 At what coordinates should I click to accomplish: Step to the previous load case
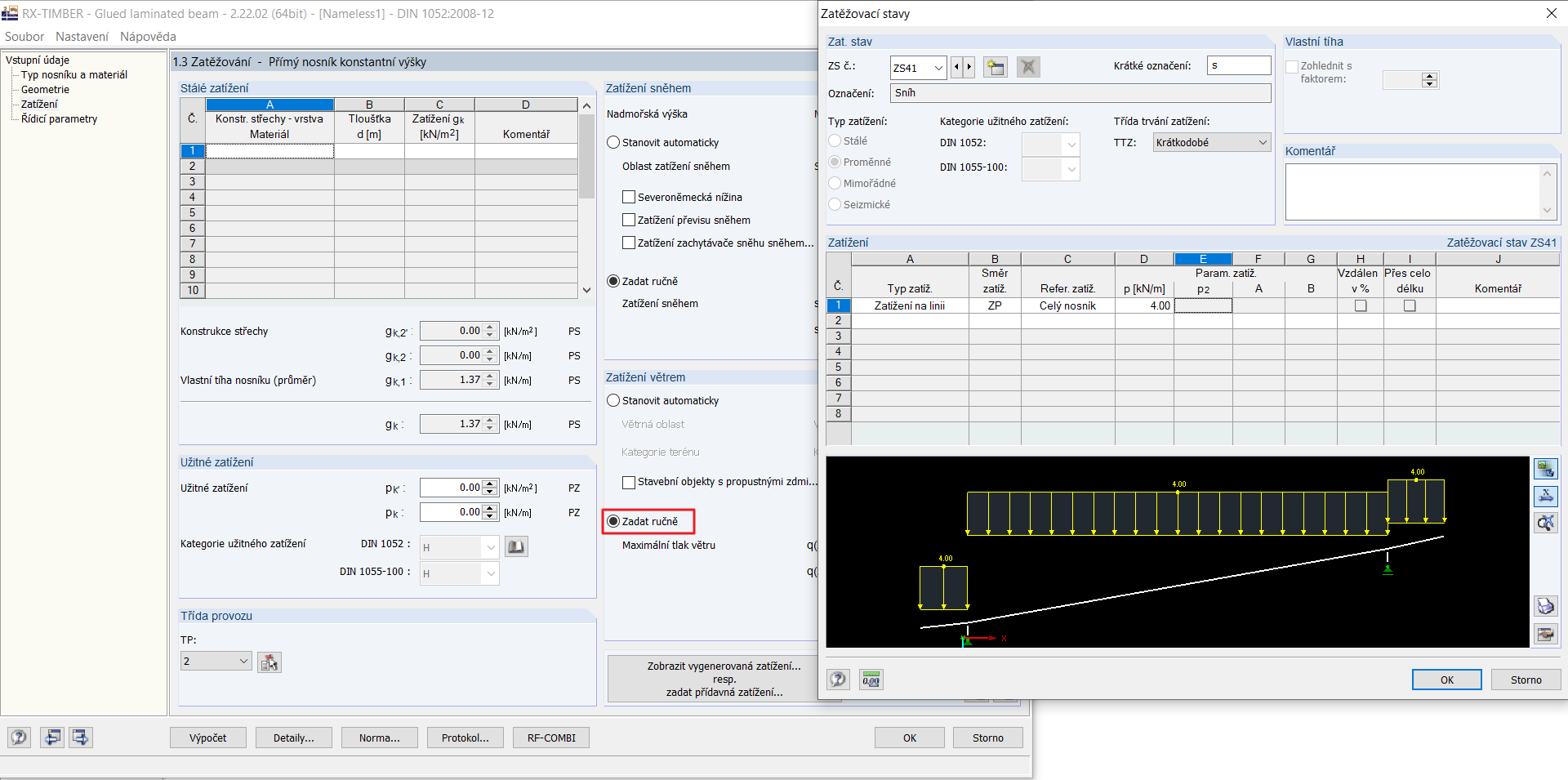(956, 67)
